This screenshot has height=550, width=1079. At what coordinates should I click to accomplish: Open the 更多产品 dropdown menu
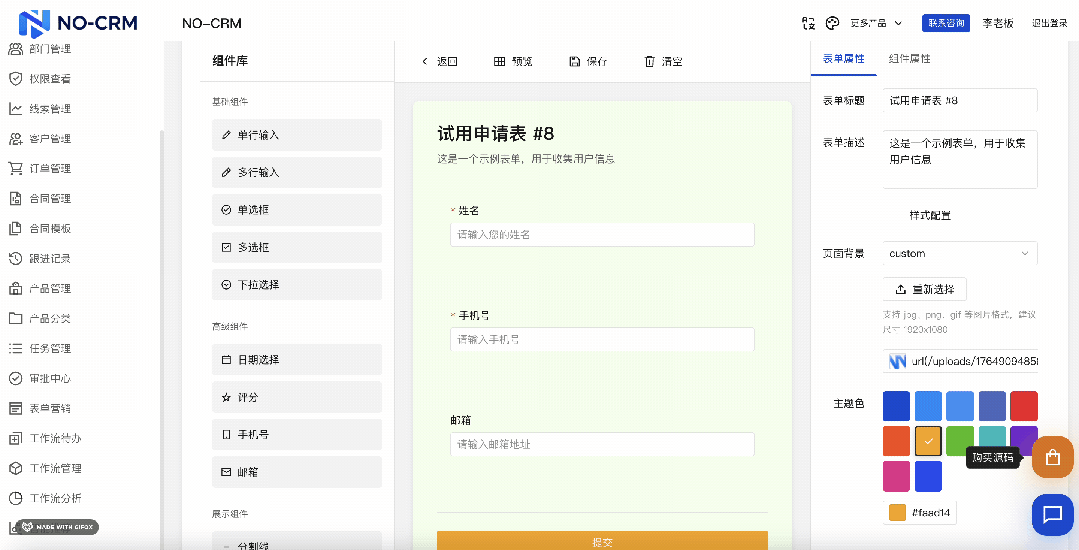[876, 23]
